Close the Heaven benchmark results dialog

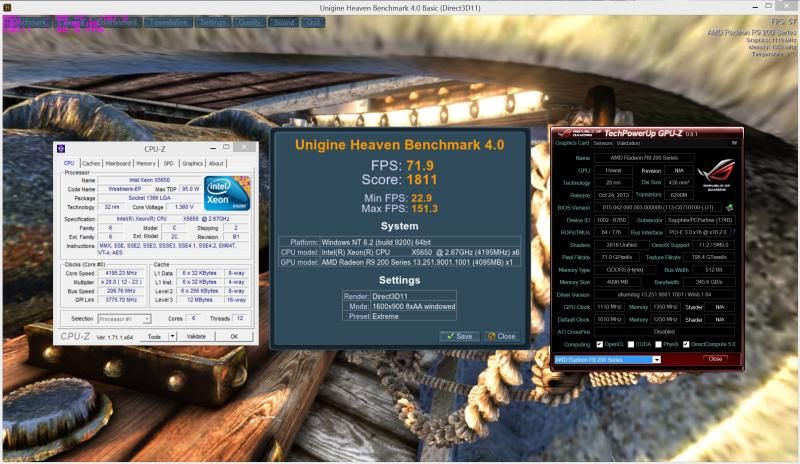pyautogui.click(x=502, y=336)
